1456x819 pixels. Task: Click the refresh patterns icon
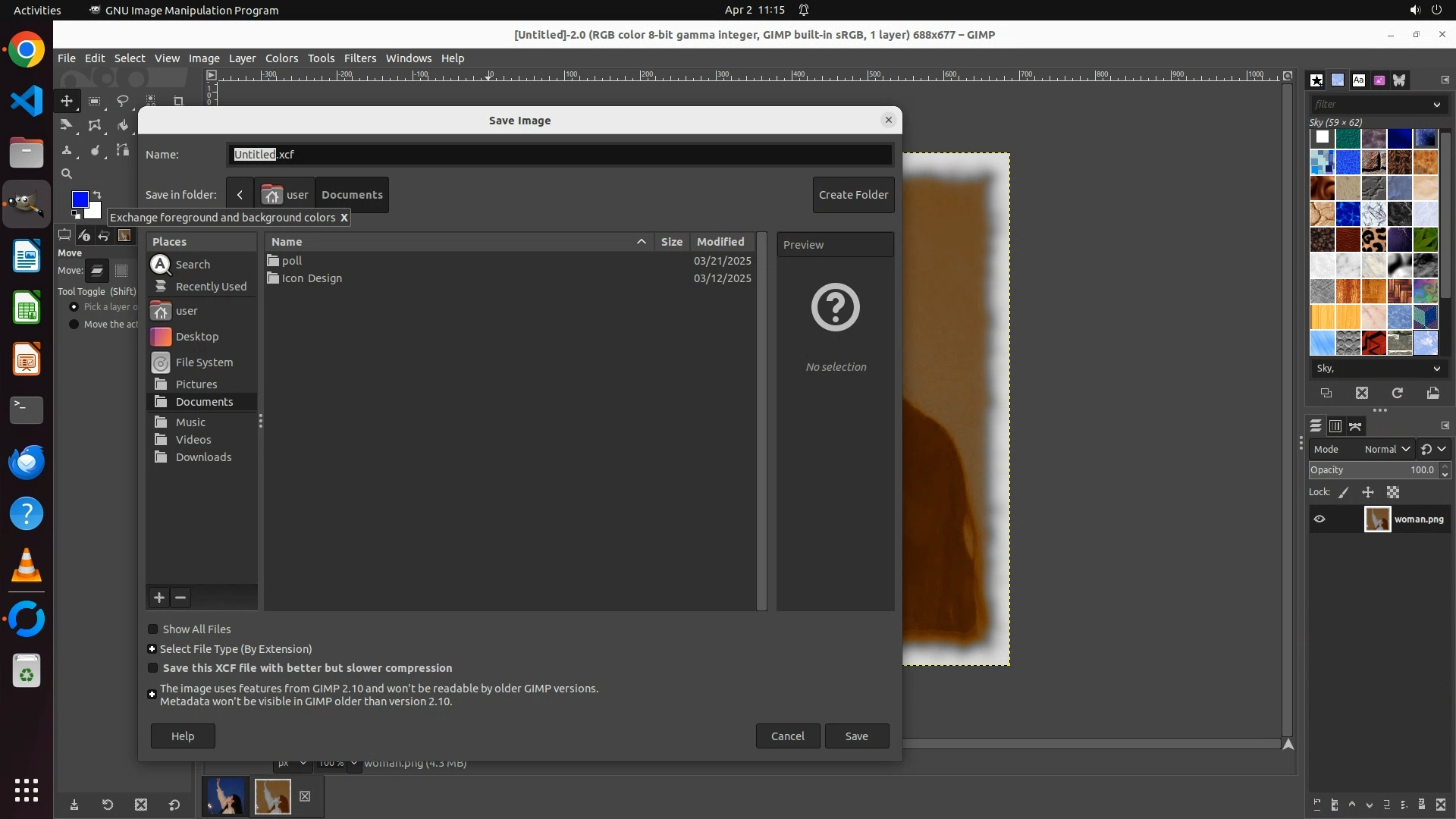click(1397, 393)
